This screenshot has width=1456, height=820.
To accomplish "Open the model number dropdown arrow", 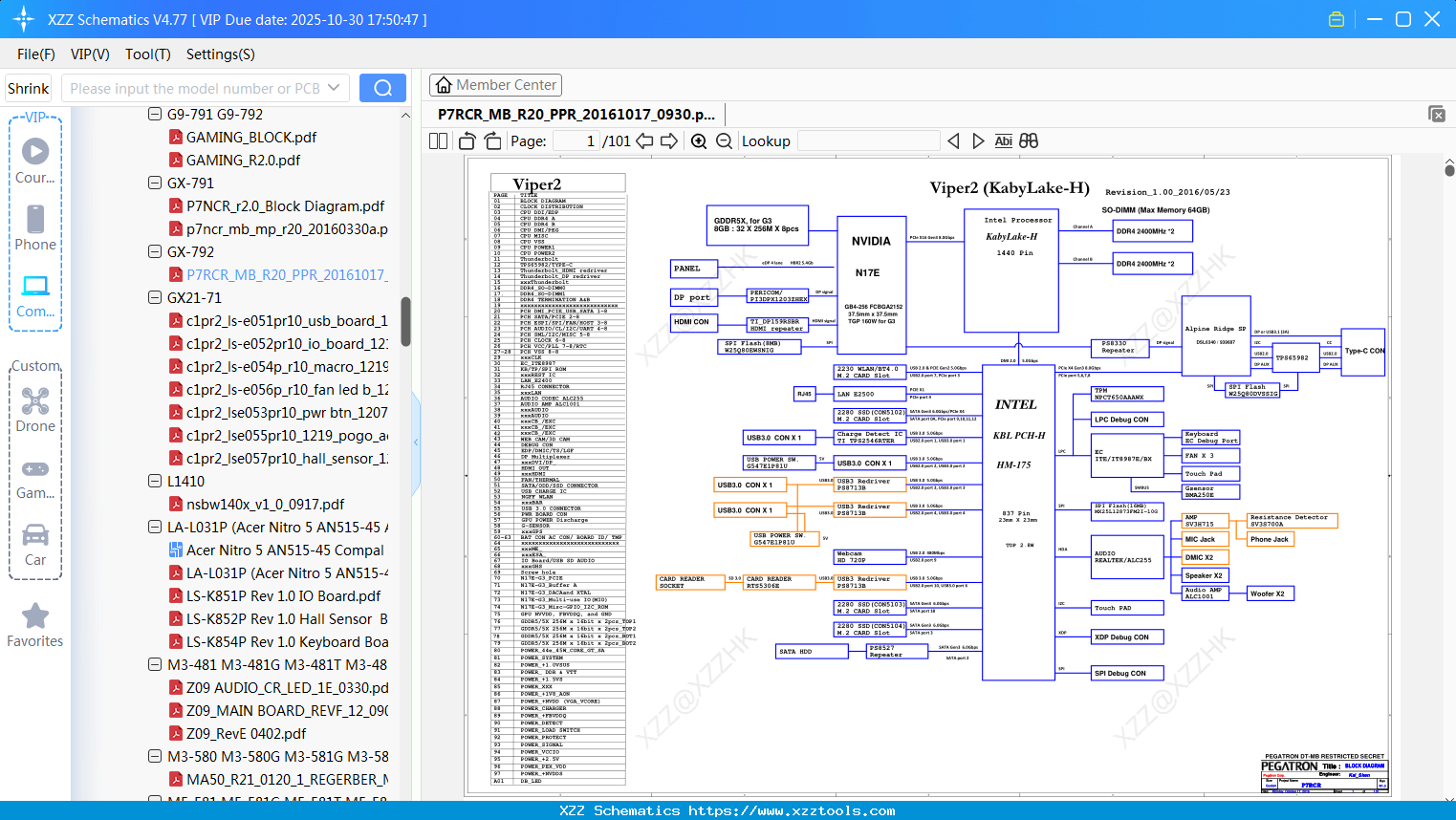I will tap(334, 88).
